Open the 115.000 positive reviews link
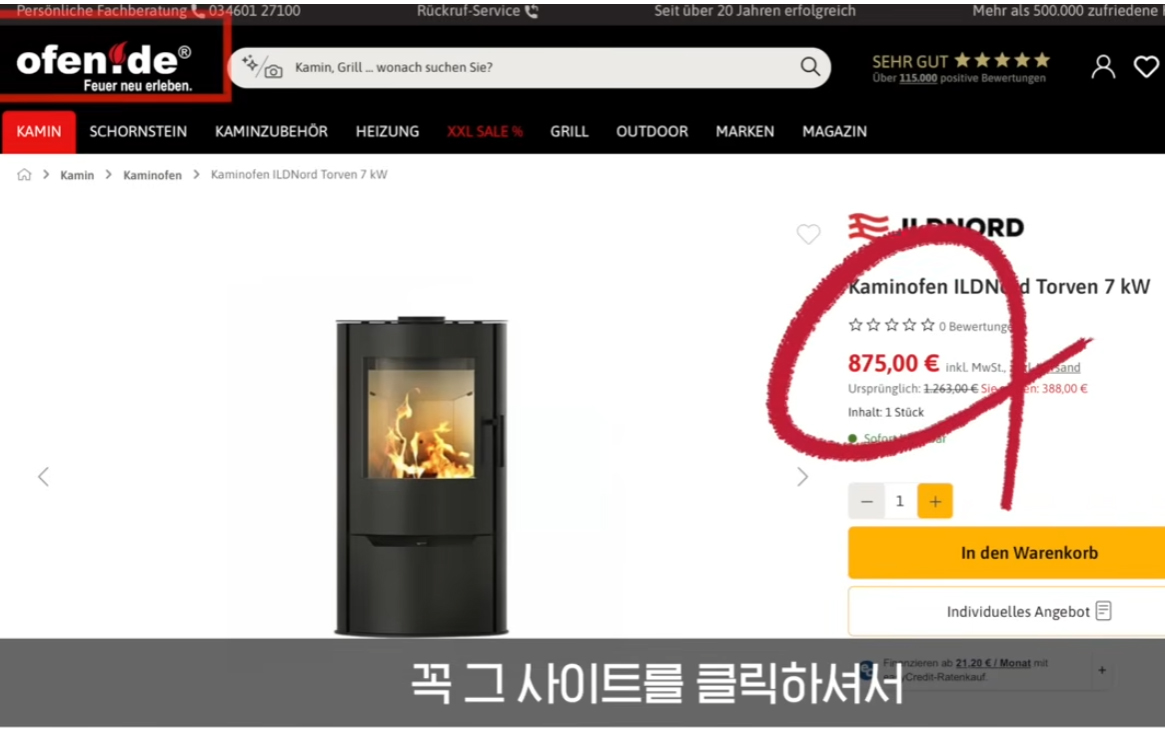This screenshot has height=729, width=1165. [x=918, y=78]
